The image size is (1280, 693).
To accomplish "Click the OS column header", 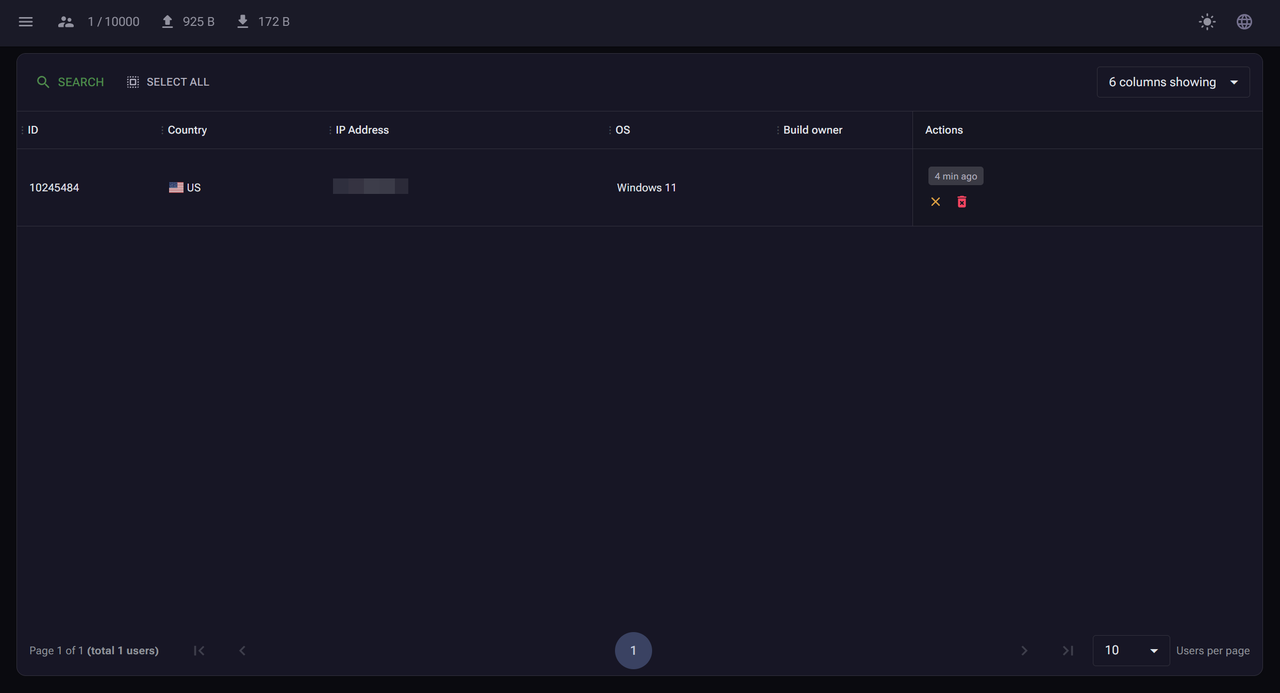I will (623, 130).
